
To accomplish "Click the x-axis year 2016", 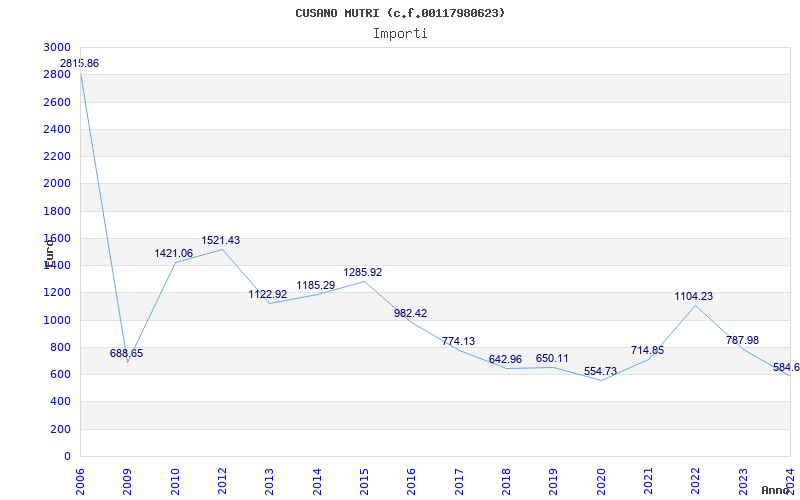I will pos(412,482).
